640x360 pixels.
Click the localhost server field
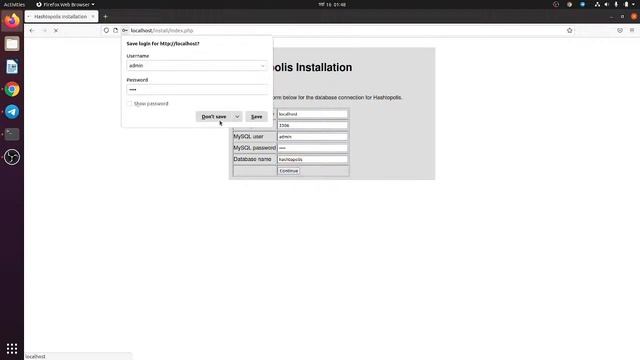313,114
